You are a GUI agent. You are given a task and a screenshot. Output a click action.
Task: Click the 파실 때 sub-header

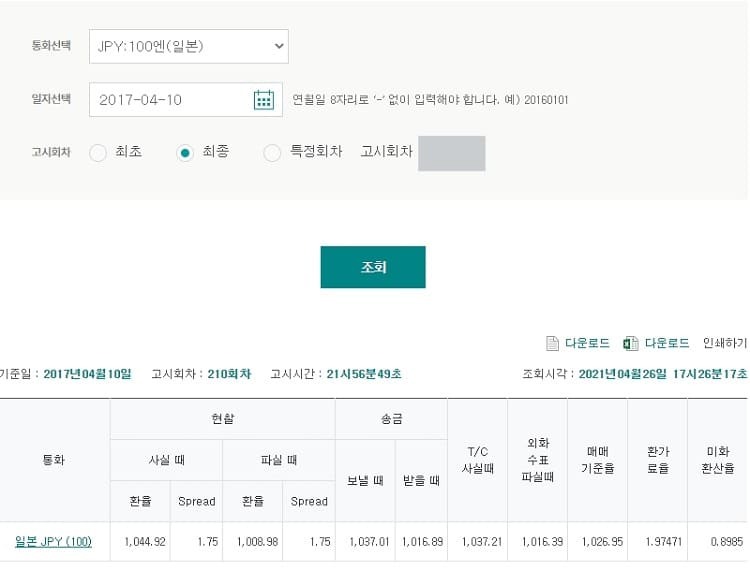tap(279, 460)
